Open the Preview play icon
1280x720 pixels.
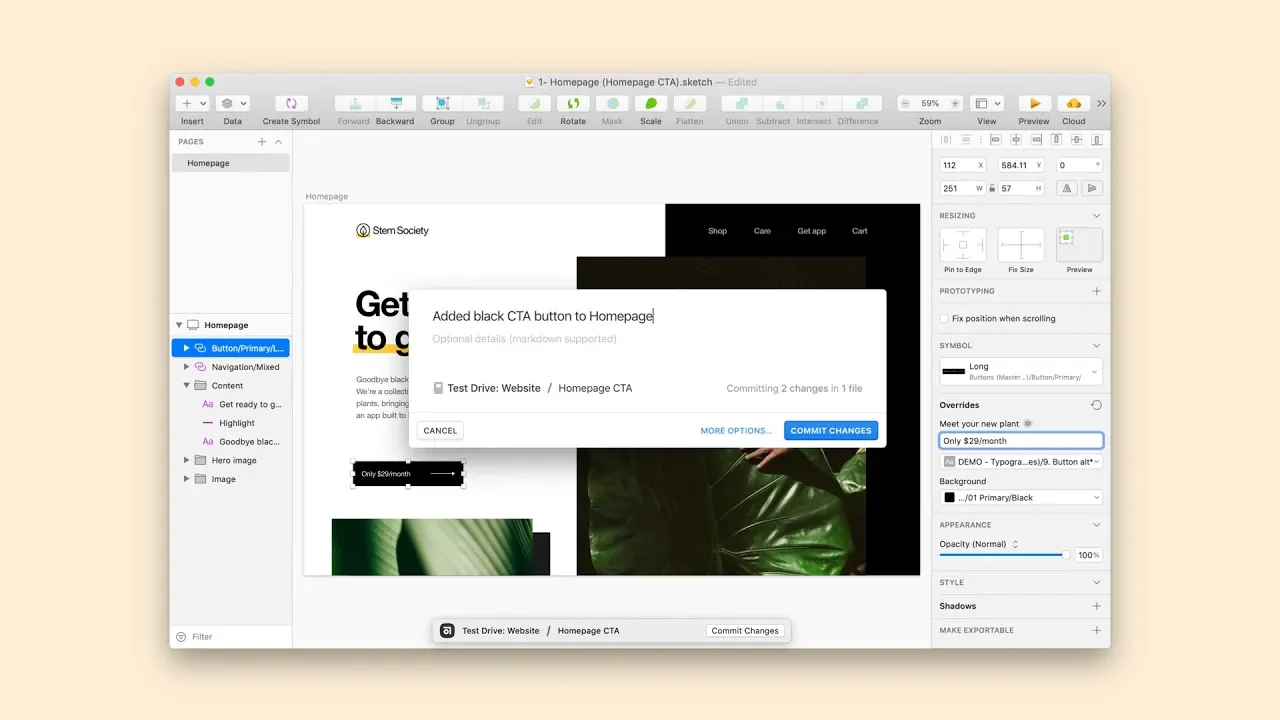pyautogui.click(x=1034, y=103)
